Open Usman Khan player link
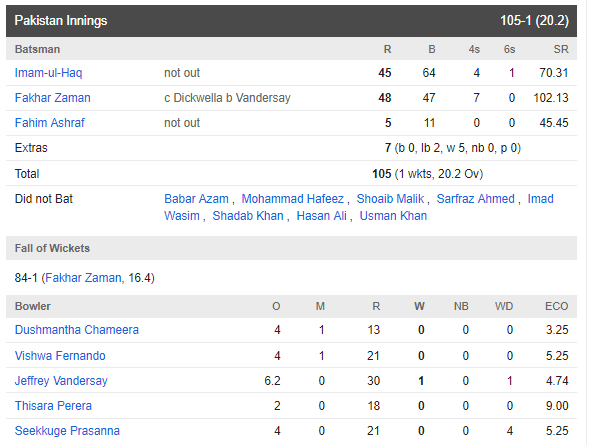The width and height of the screenshot is (590, 445). (x=393, y=216)
